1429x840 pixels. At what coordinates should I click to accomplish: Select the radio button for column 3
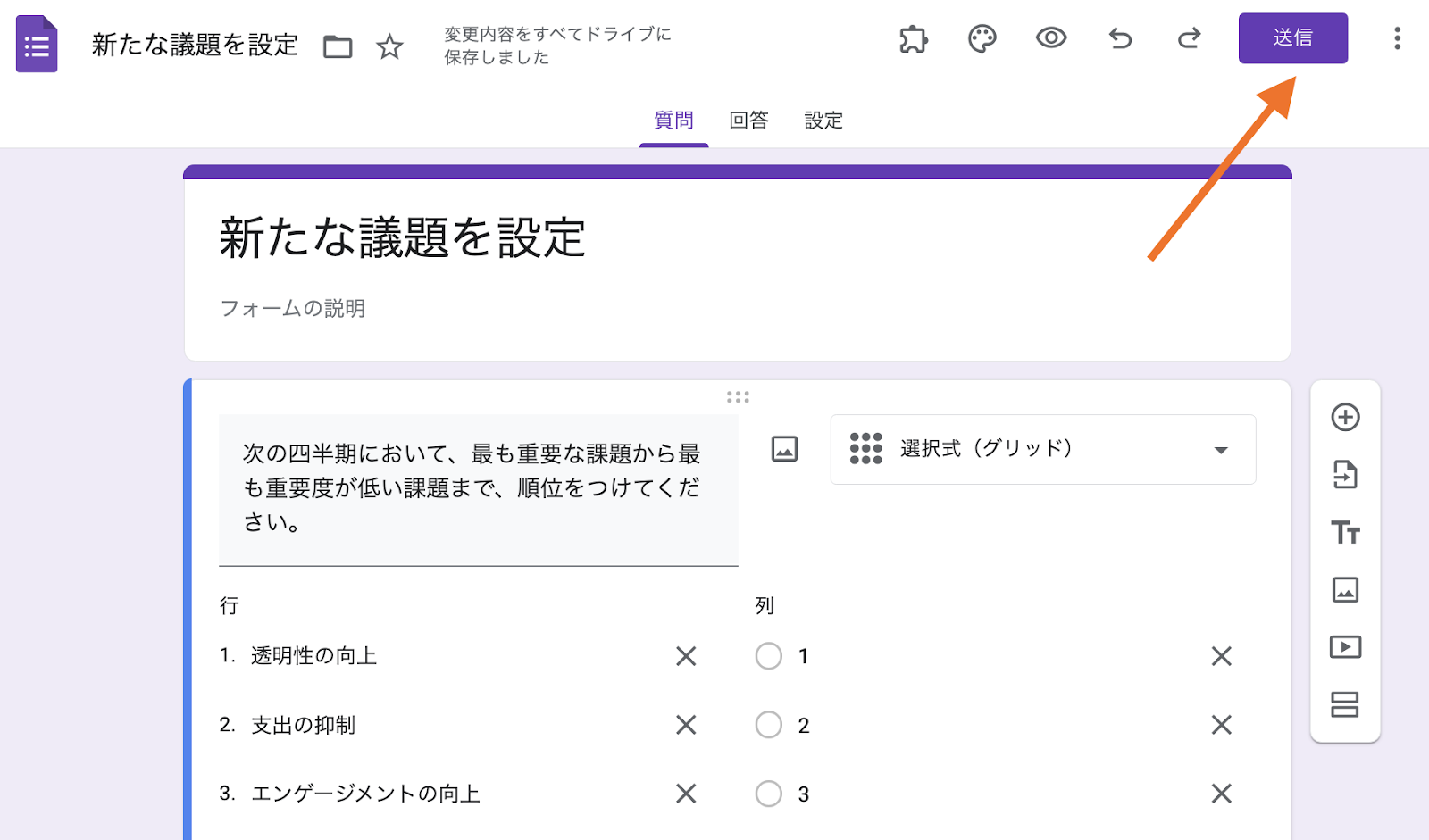[x=768, y=794]
